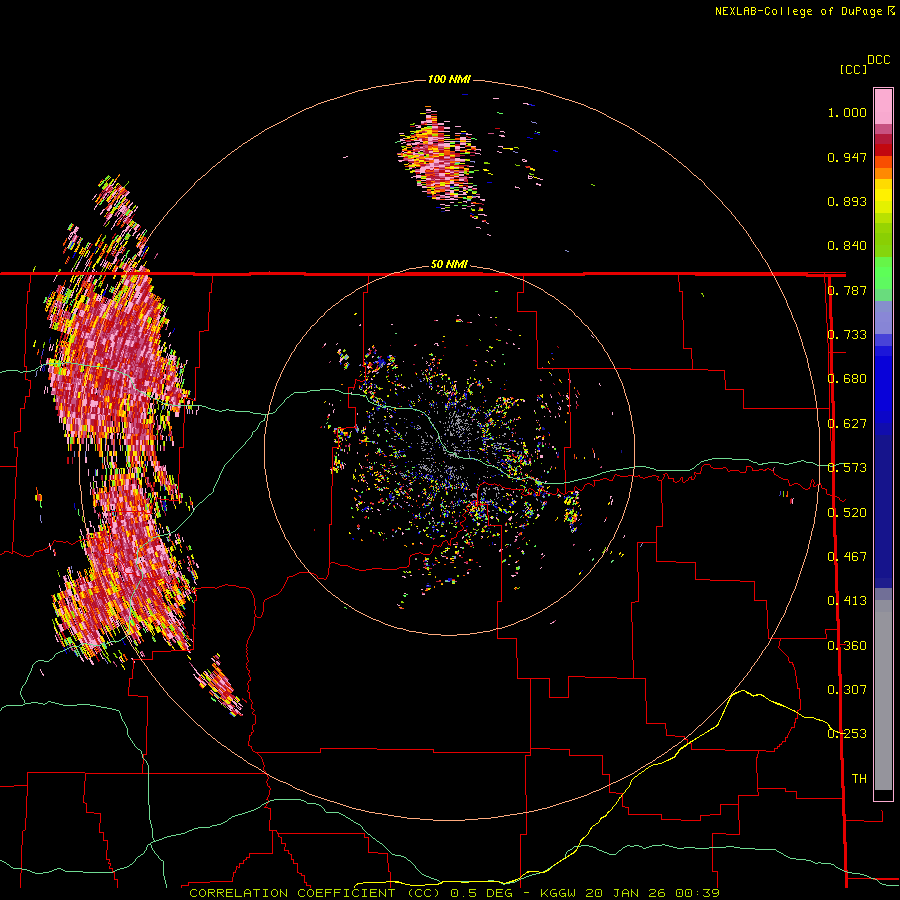Screen dimensions: 900x900
Task: Click the 0.840 legend value
Action: click(x=847, y=246)
